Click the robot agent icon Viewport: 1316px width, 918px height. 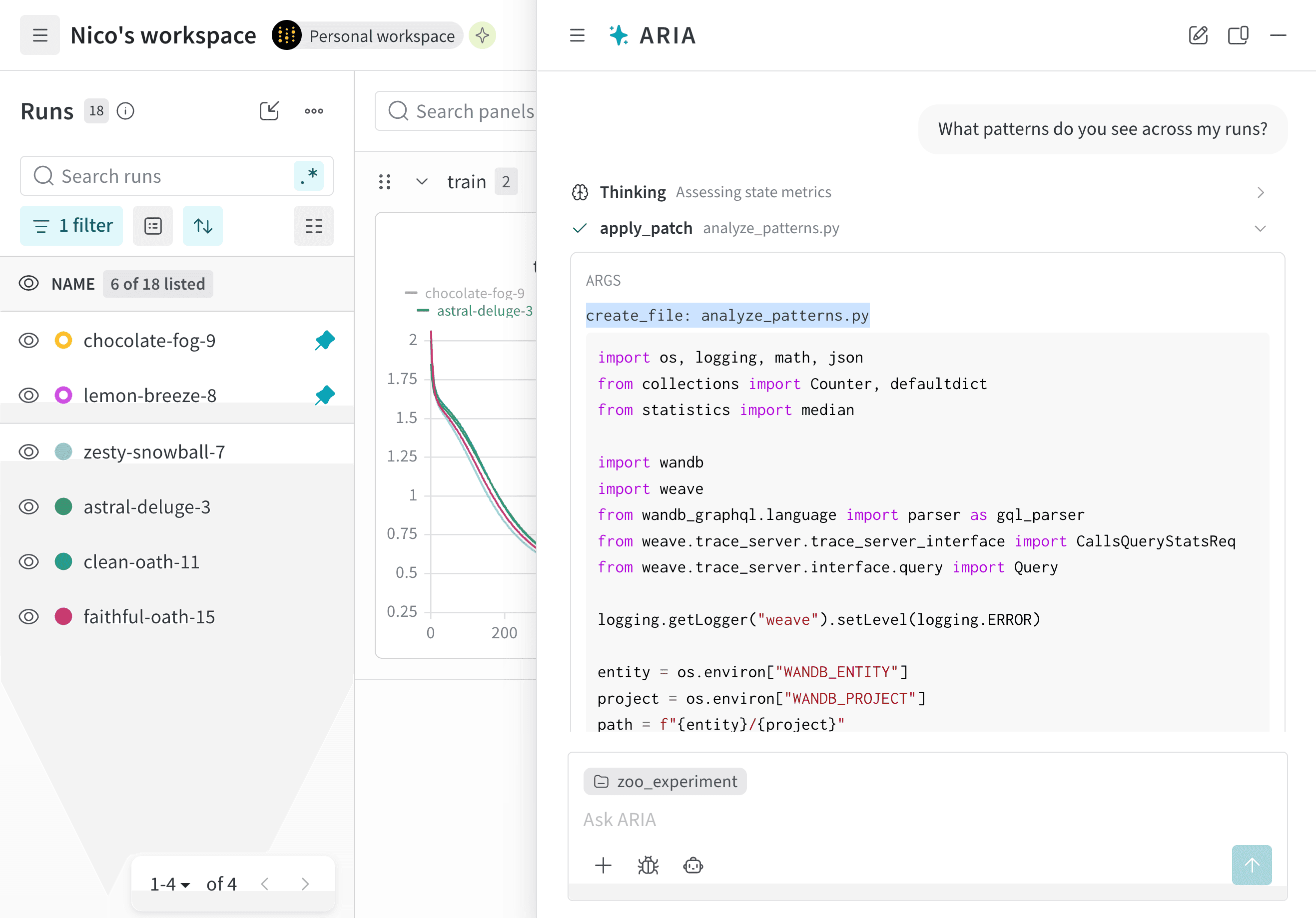tap(693, 865)
